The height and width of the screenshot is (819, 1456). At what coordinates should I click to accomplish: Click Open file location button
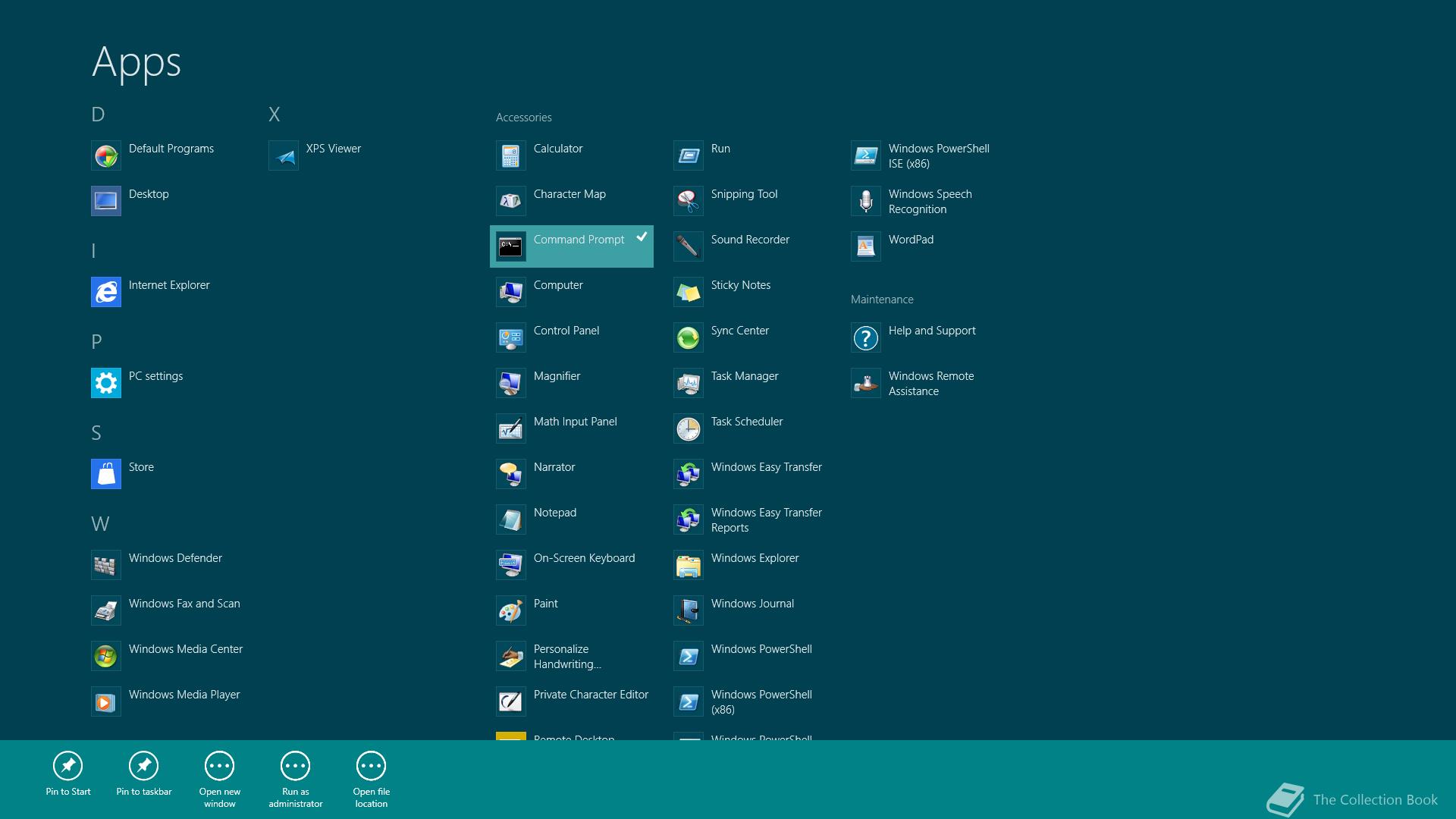coord(372,780)
